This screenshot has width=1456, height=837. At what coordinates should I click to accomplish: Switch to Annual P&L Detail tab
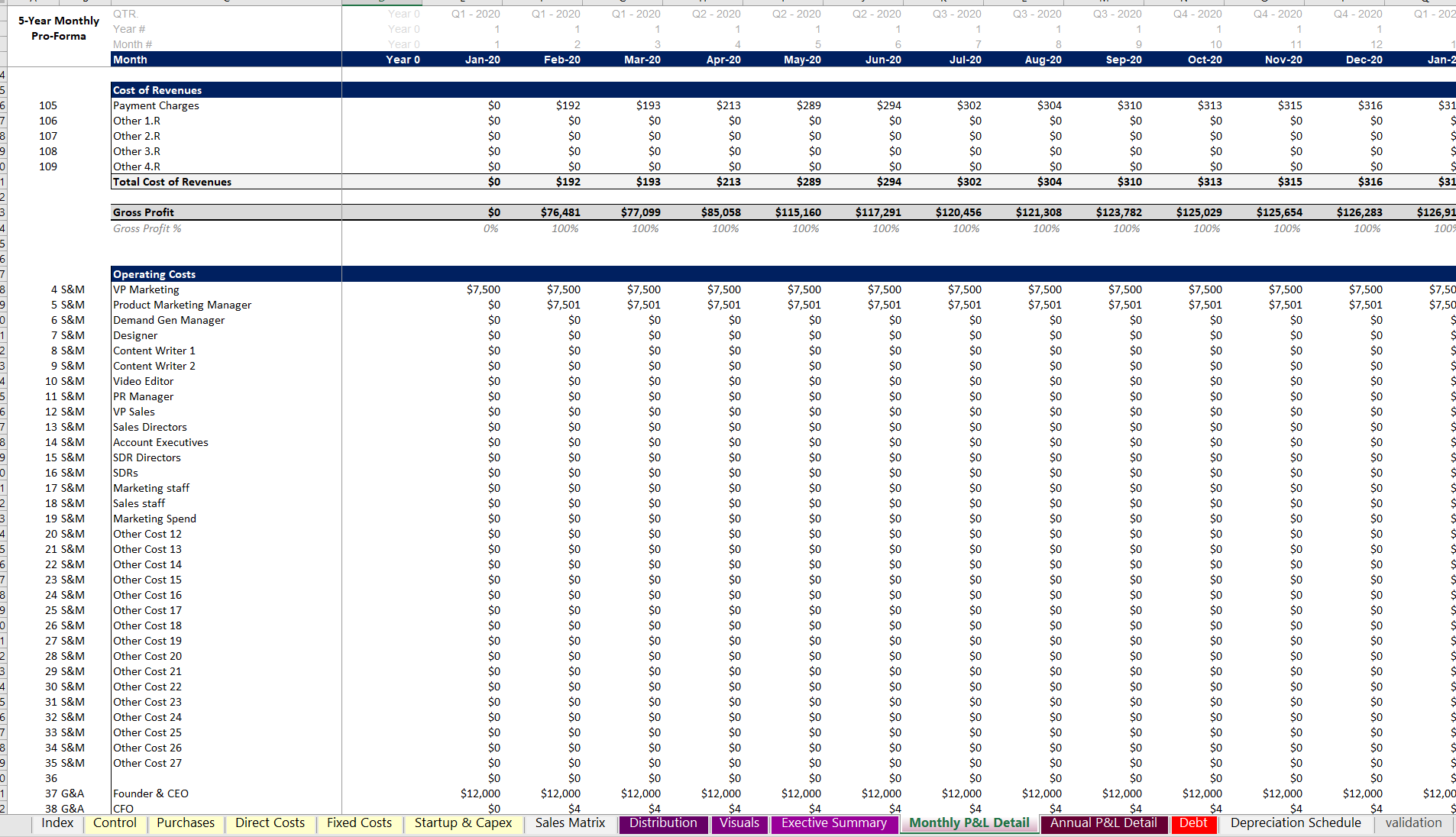(1103, 823)
